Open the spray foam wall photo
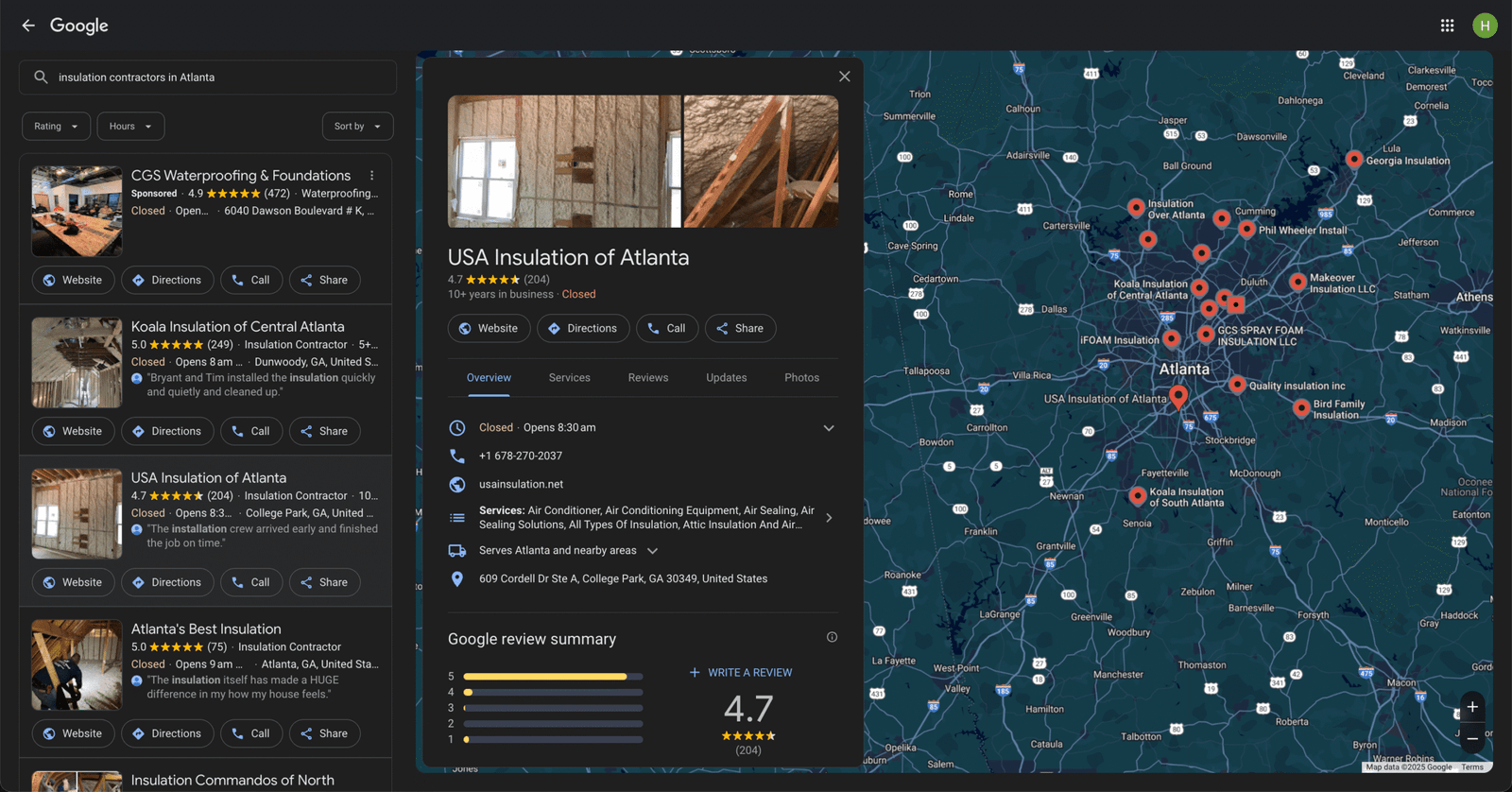1512x792 pixels. [564, 161]
